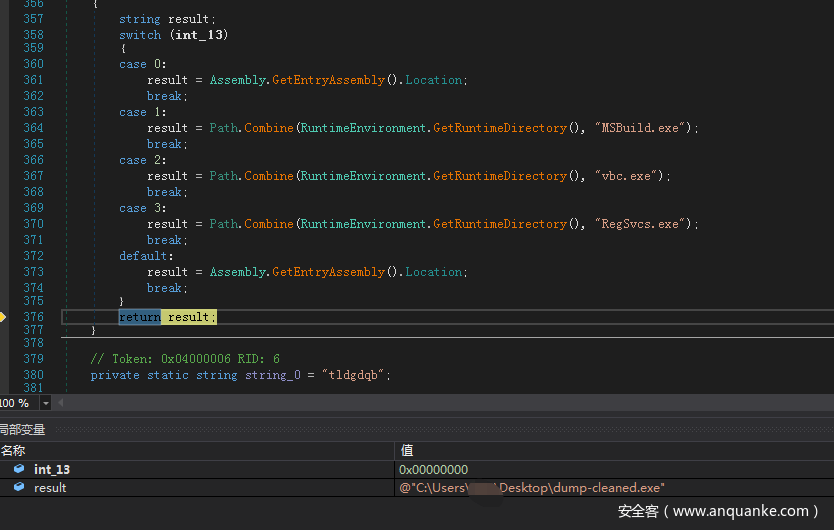Click the 局部变量 panel title
Image resolution: width=834 pixels, height=530 pixels.
tap(22, 429)
